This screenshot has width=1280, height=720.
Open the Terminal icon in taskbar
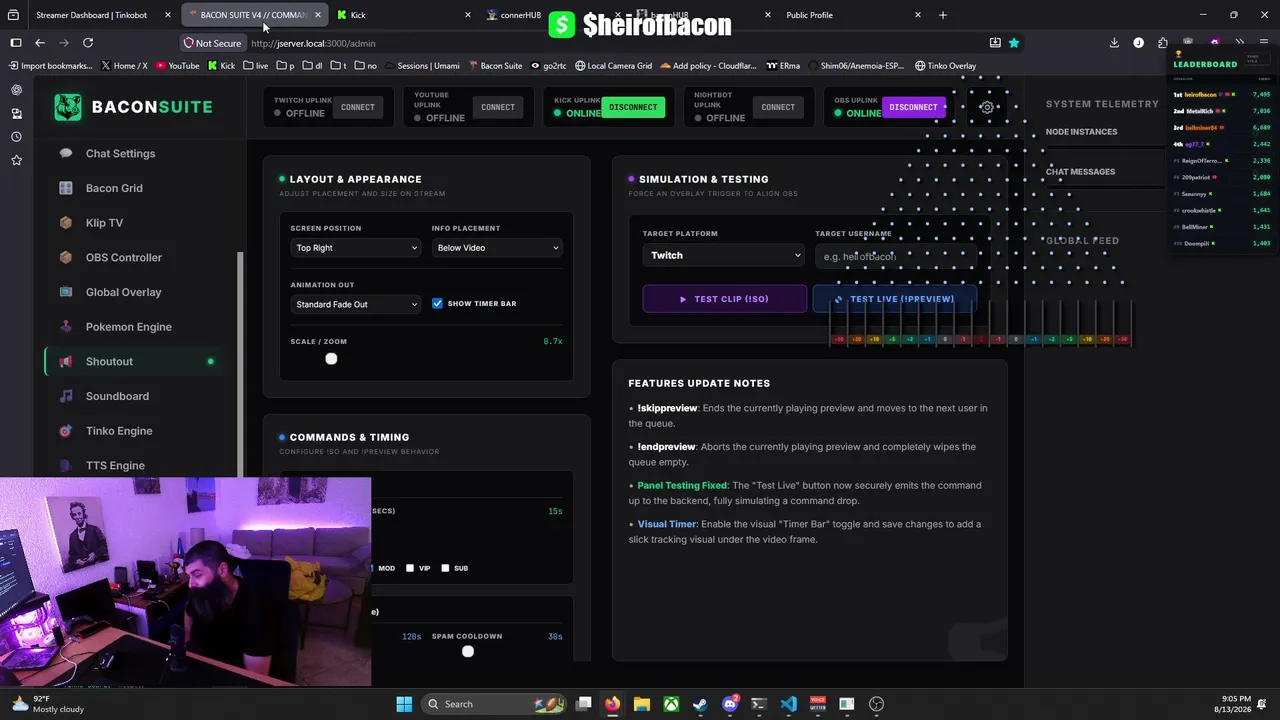tap(759, 704)
